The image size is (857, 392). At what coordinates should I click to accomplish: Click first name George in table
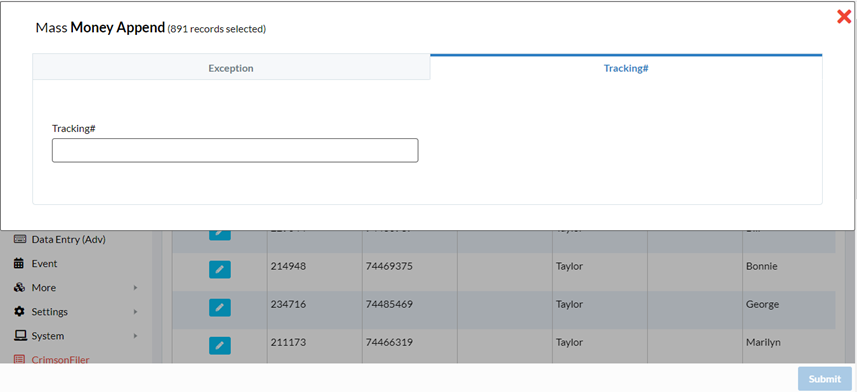tap(762, 304)
